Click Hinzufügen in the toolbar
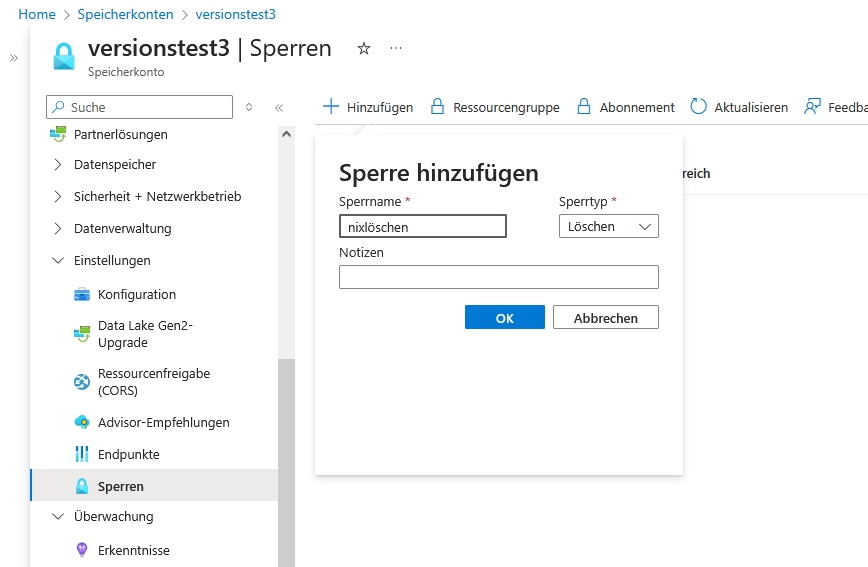868x567 pixels. pos(367,107)
